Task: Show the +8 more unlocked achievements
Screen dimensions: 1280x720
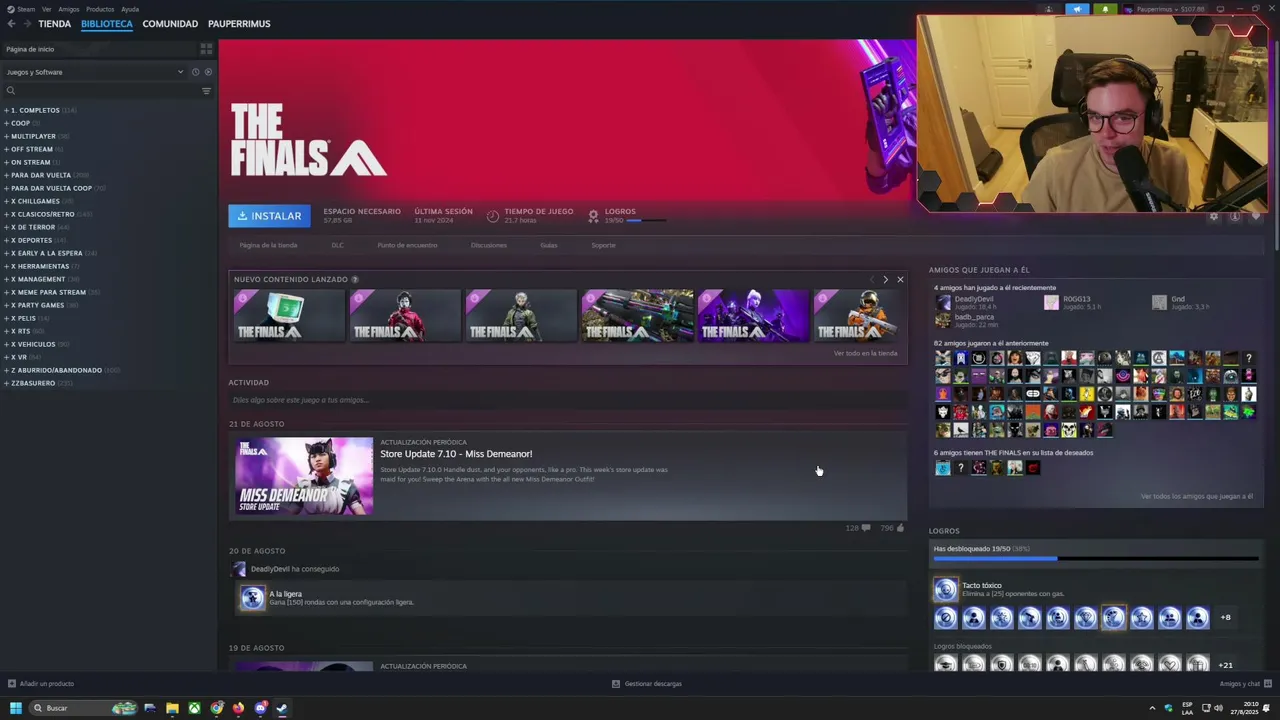Action: click(1226, 618)
